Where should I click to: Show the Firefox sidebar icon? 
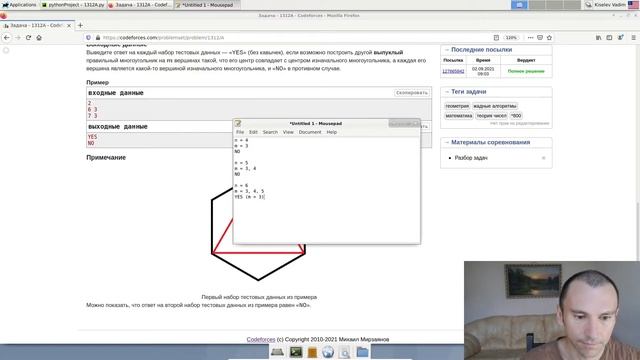(609, 38)
